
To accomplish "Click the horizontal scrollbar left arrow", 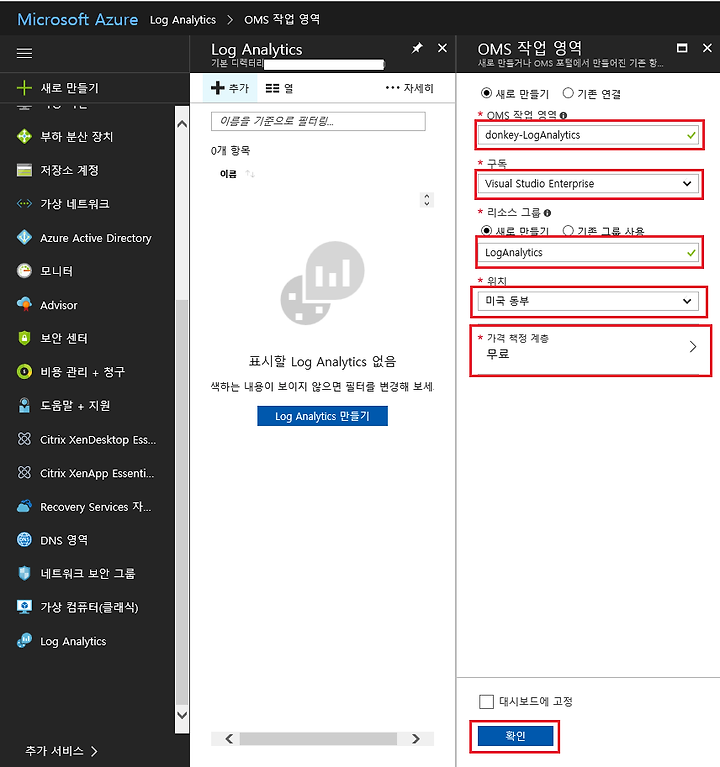I will (229, 739).
